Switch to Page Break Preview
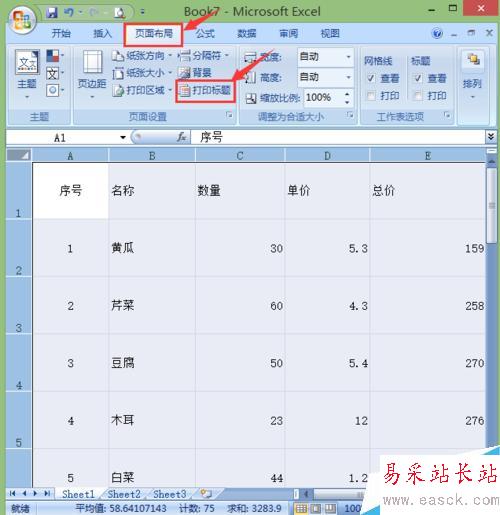This screenshot has height=515, width=500. point(330,508)
